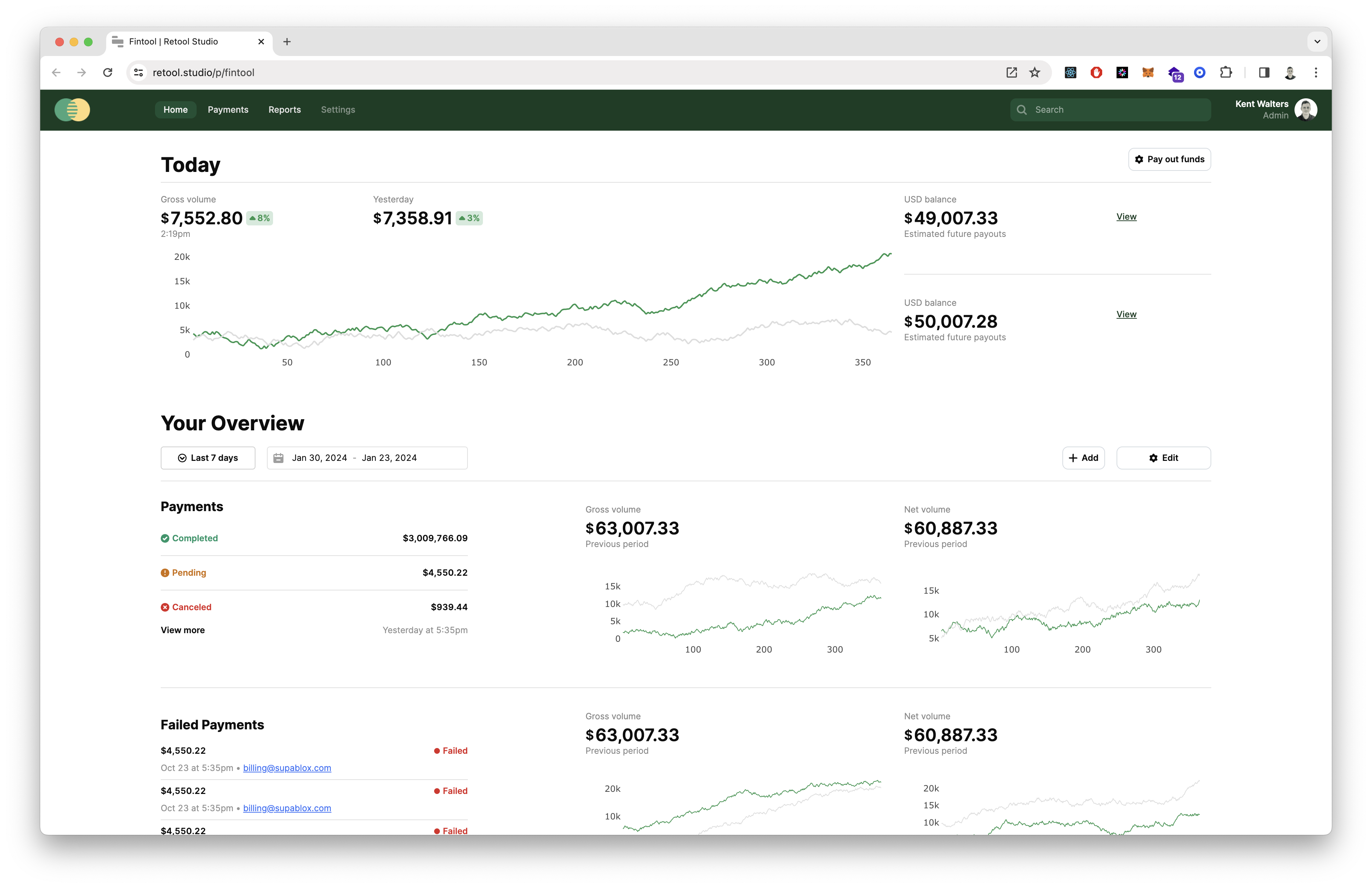Open site info icon in address bar
The image size is (1372, 888).
tap(139, 73)
